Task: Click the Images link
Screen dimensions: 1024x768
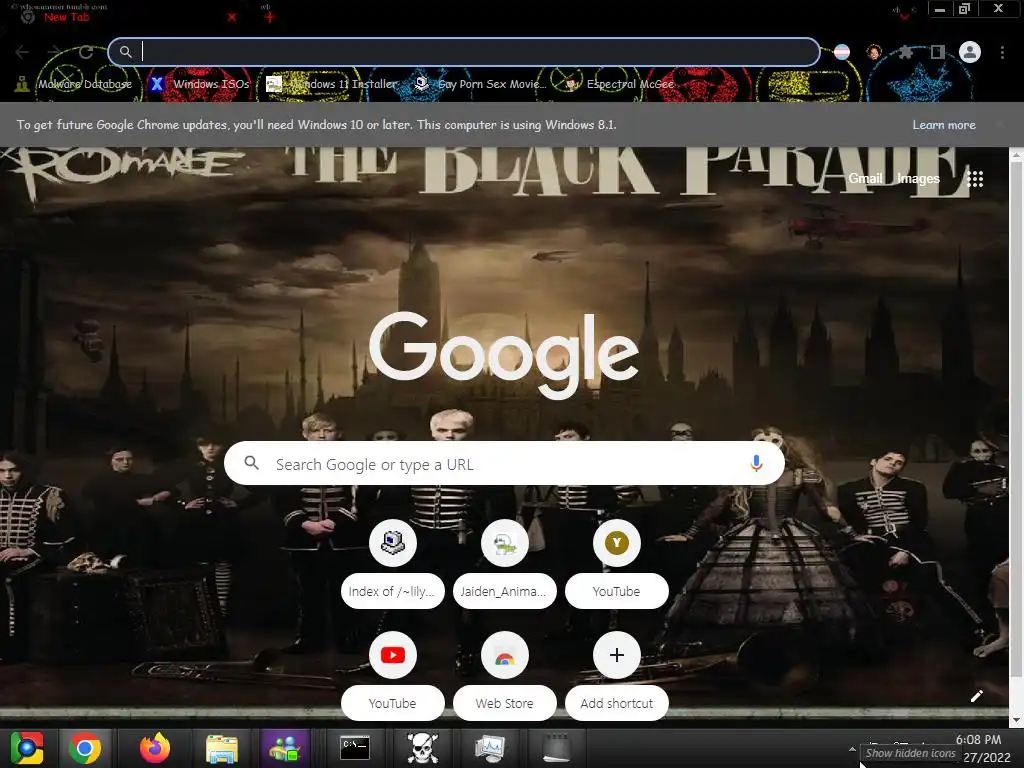Action: [918, 178]
